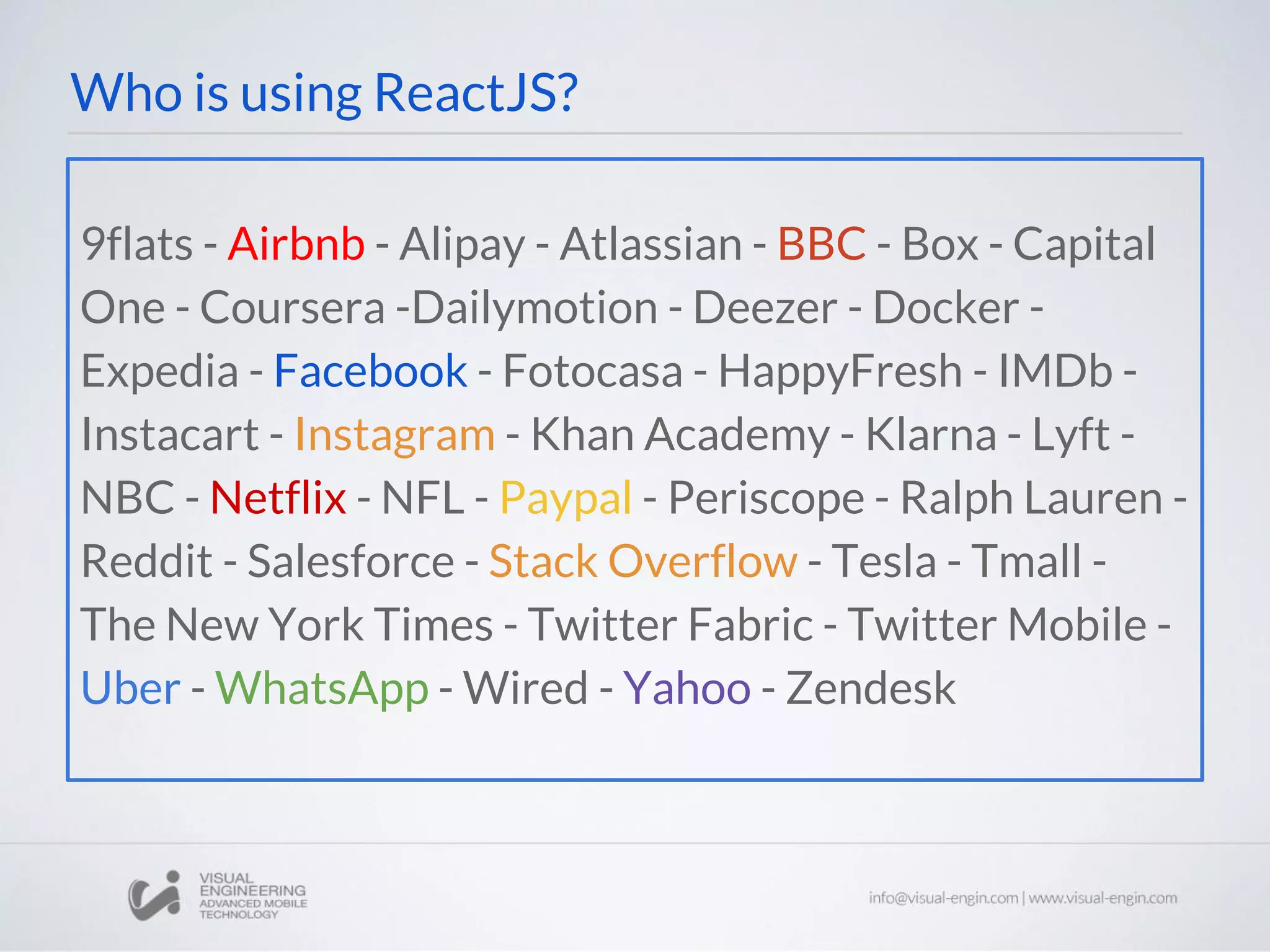The width and height of the screenshot is (1270, 952).
Task: Click the Khan Academy text
Action: click(680, 434)
